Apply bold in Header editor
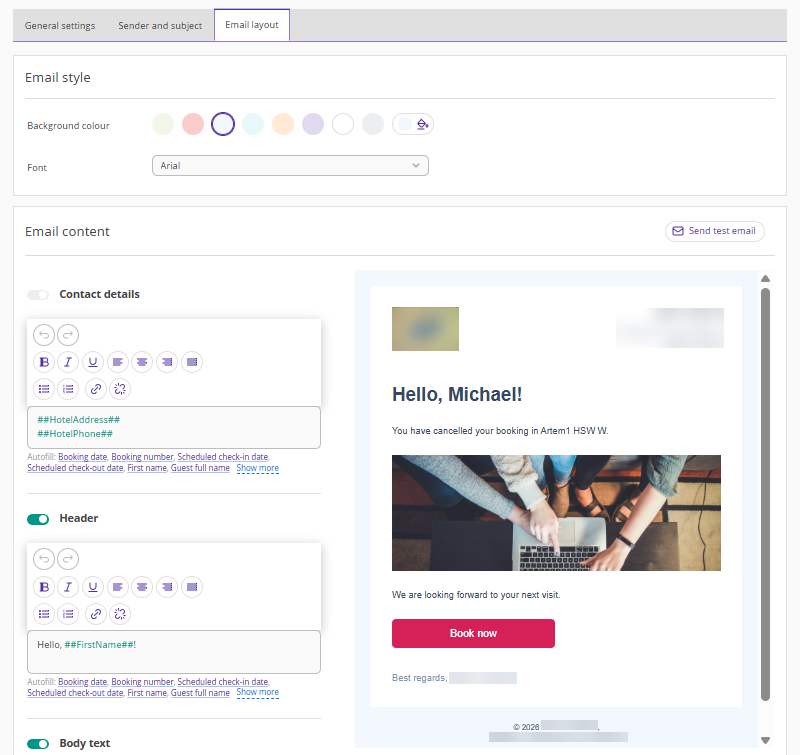Image resolution: width=800 pixels, height=755 pixels. [x=44, y=587]
